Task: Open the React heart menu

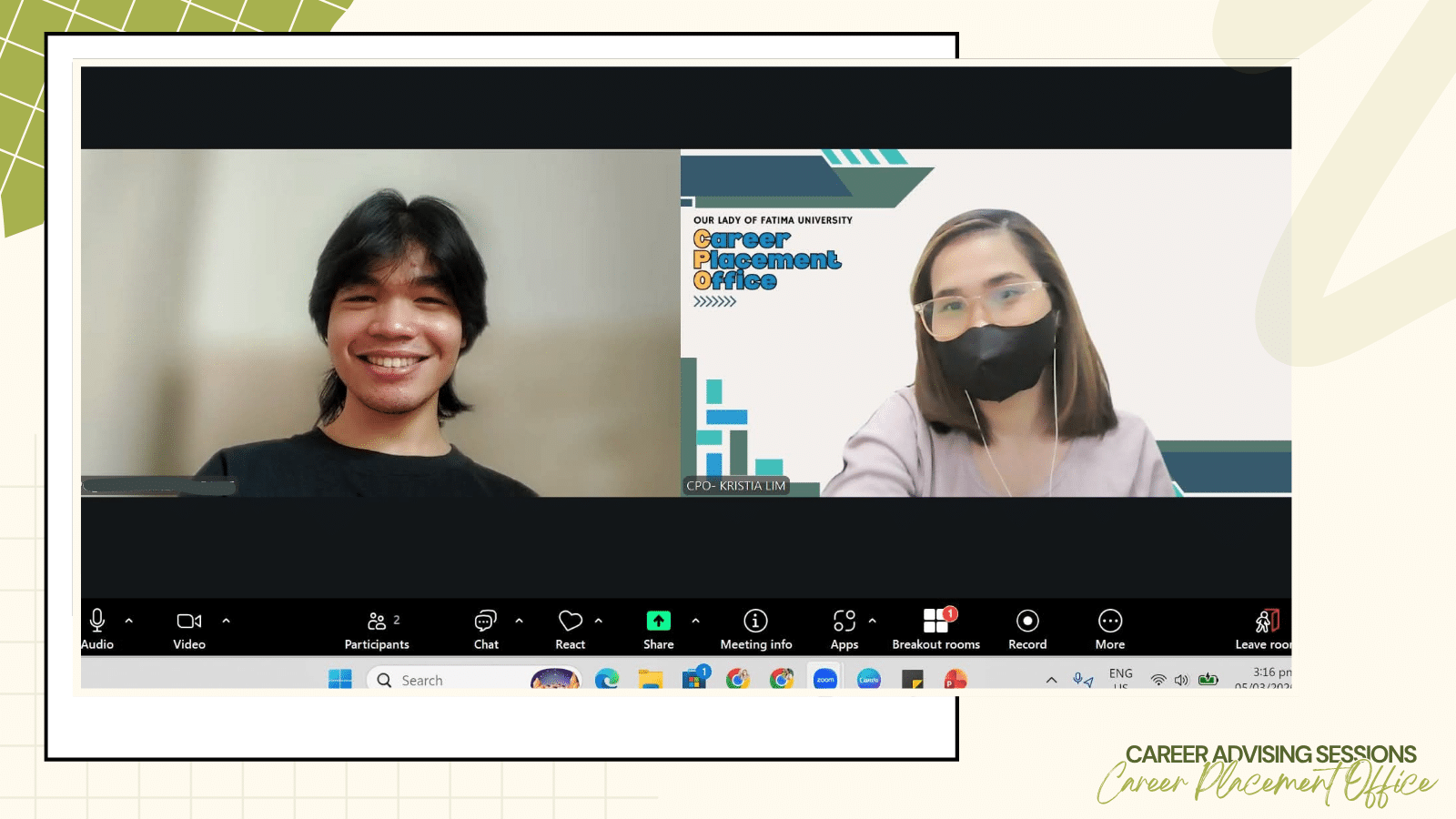Action: 571,629
